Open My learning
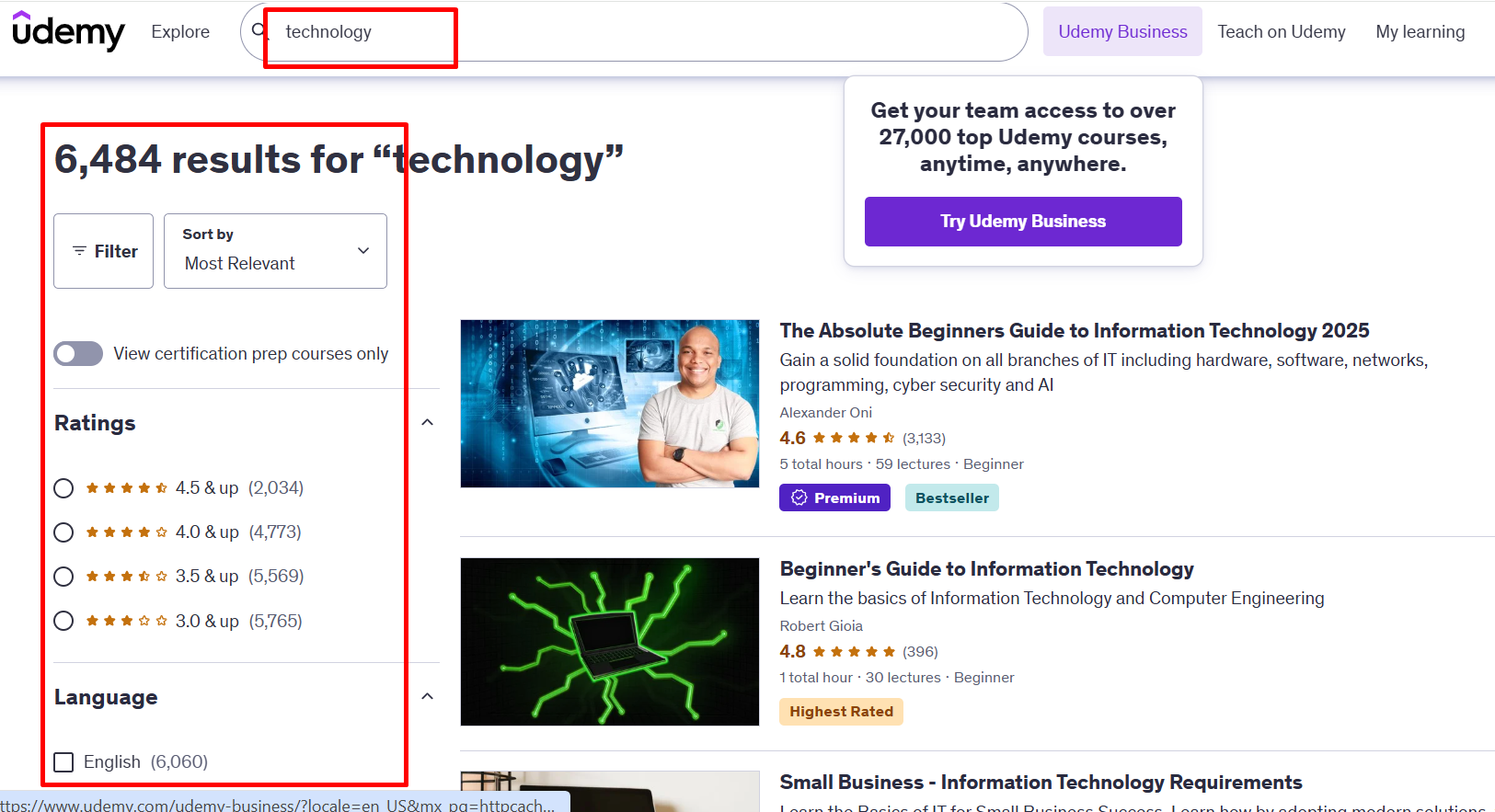The height and width of the screenshot is (812, 1495). point(1420,31)
